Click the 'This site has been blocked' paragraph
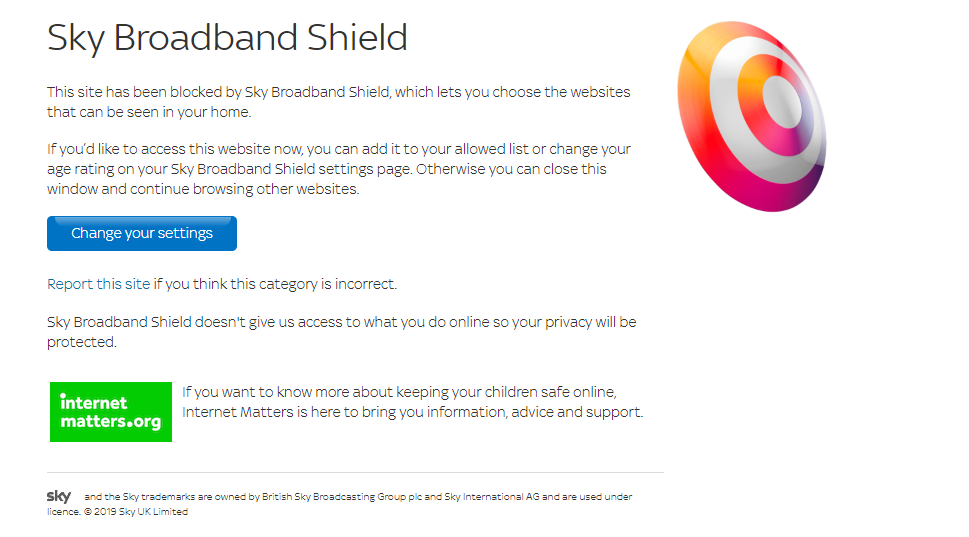Image resolution: width=969 pixels, height=537 pixels. click(339, 102)
